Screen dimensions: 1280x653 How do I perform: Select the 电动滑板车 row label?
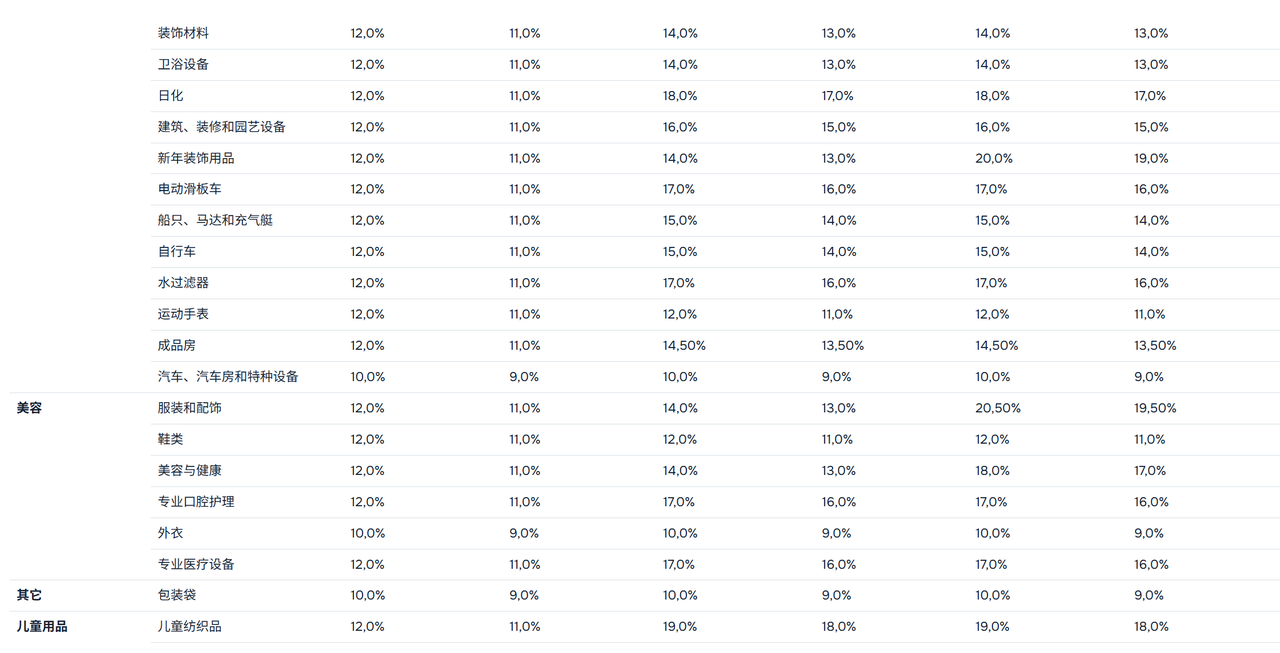point(189,189)
